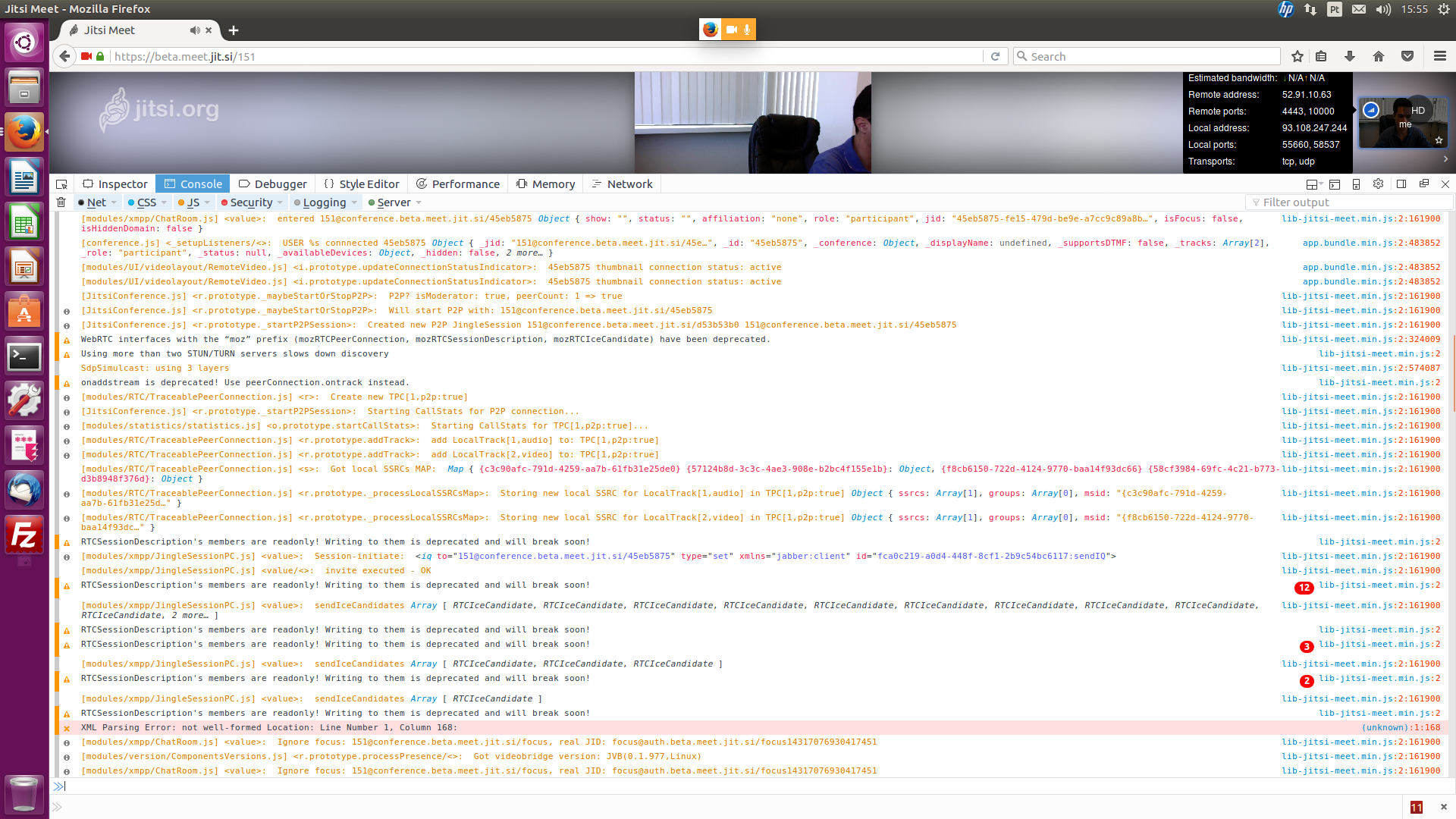Activate the element picker icon in devtools
Viewport: 1456px width, 819px height.
tap(61, 184)
